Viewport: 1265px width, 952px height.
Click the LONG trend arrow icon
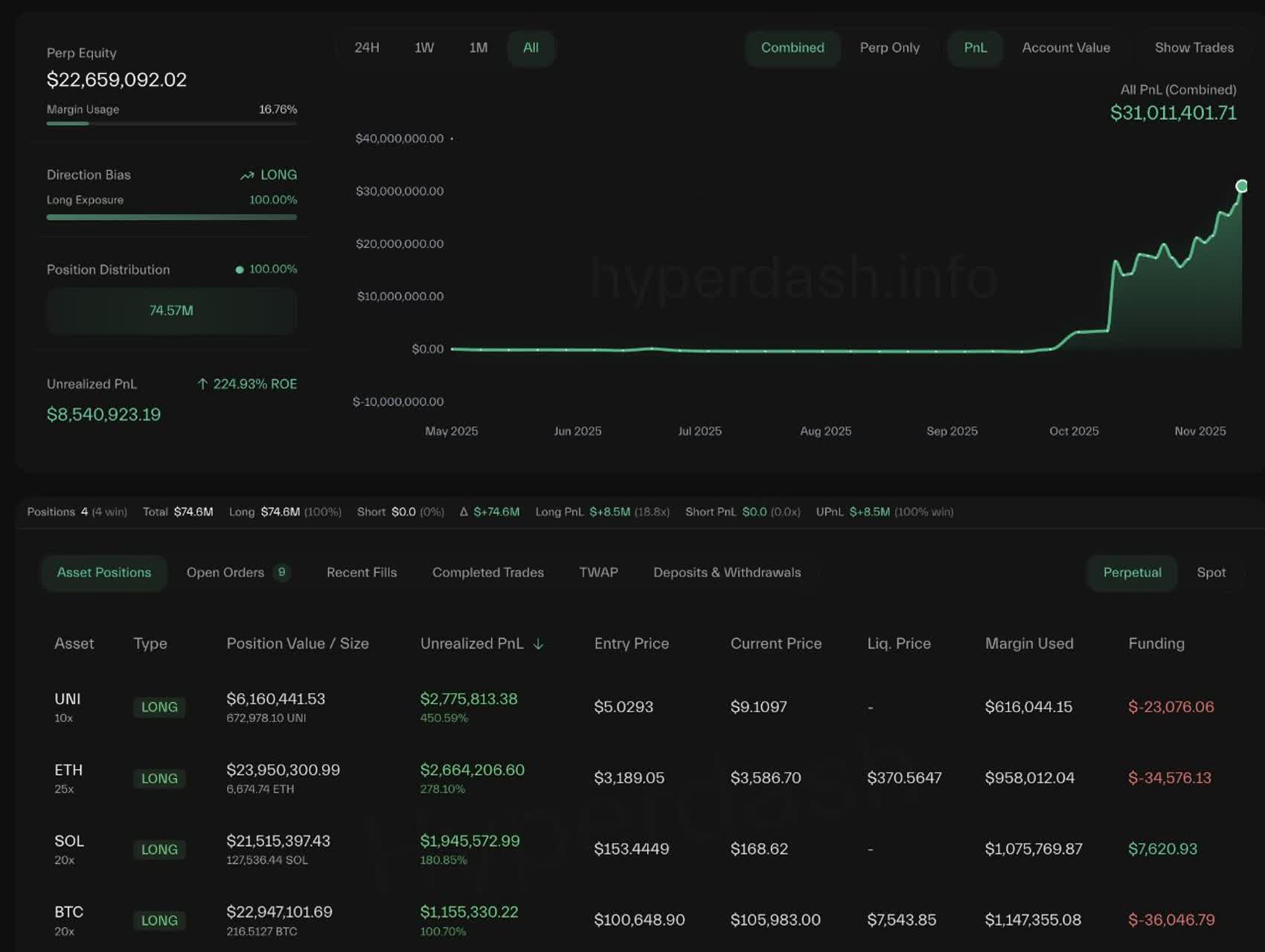tap(247, 176)
